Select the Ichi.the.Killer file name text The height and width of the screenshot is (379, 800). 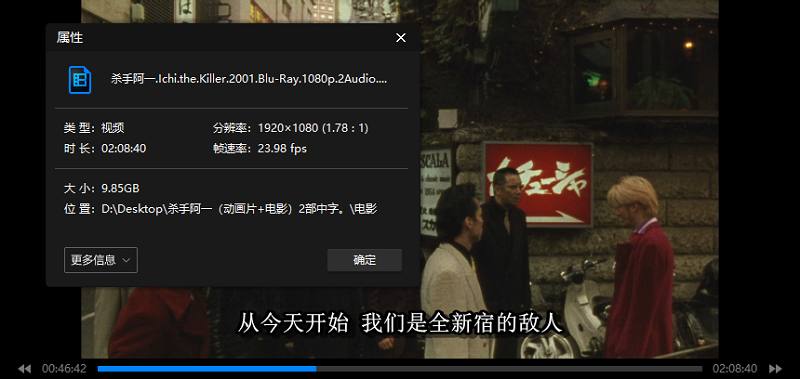249,79
